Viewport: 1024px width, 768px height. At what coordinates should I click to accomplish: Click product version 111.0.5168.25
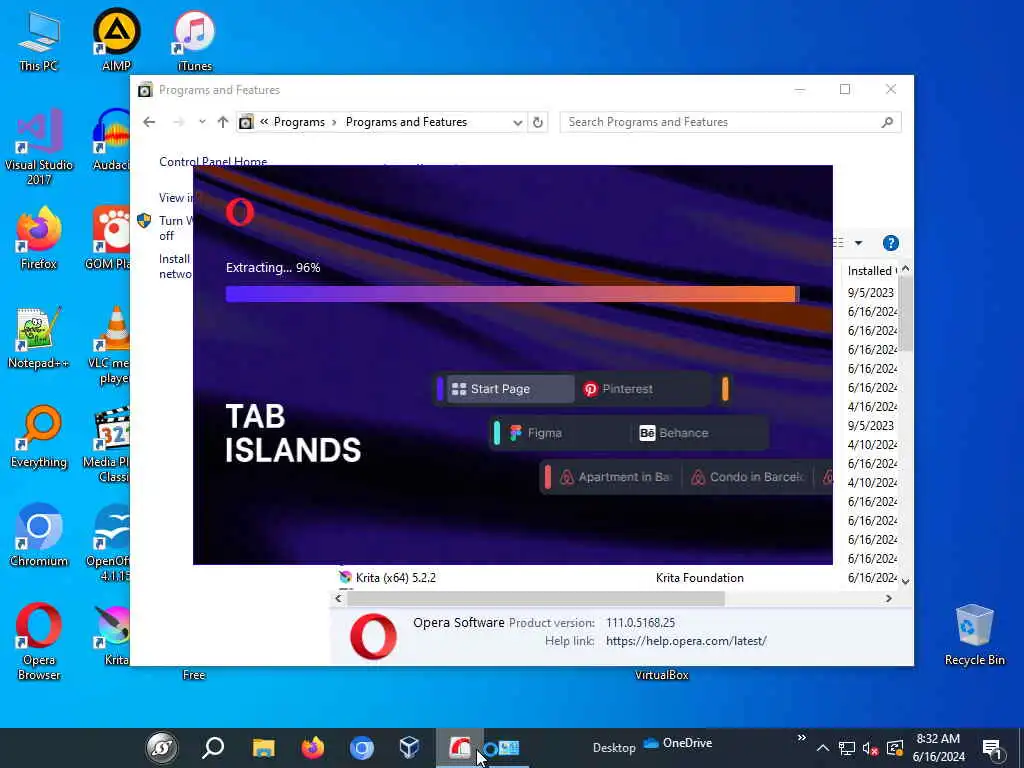click(640, 623)
